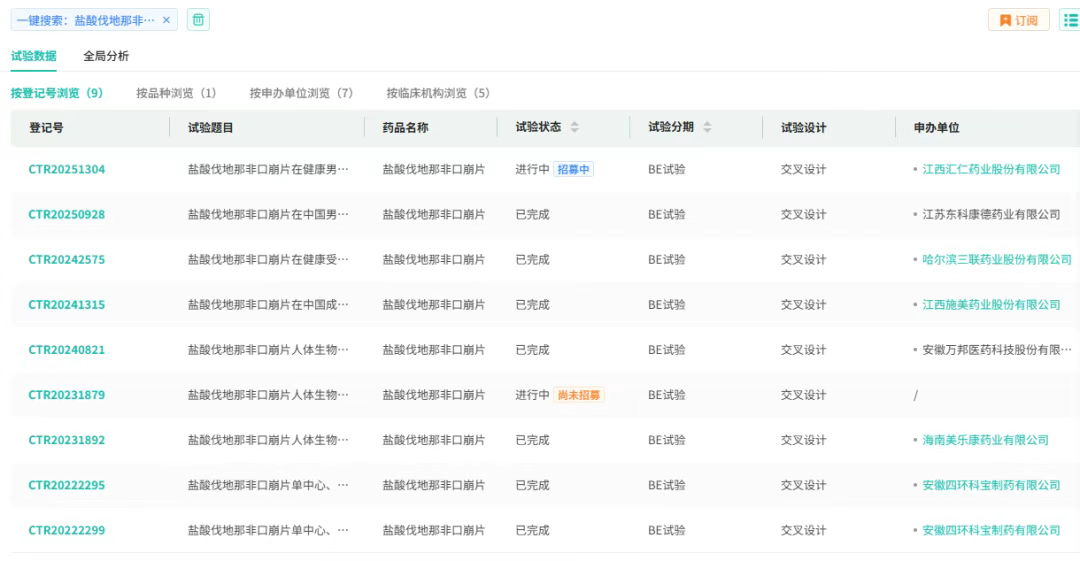Open registration number CTR20251304
Image resolution: width=1080 pixels, height=561 pixels.
(66, 169)
